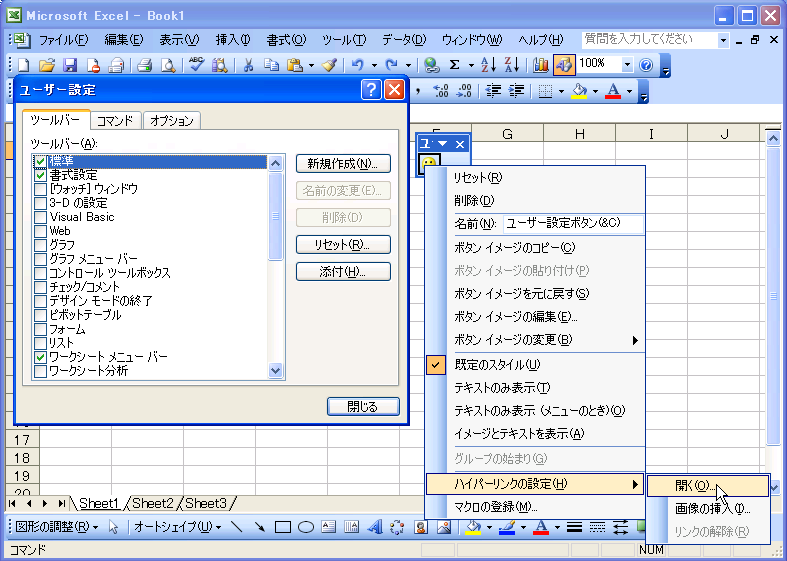
Task: Click the smiley face custom button
Action: [x=429, y=163]
